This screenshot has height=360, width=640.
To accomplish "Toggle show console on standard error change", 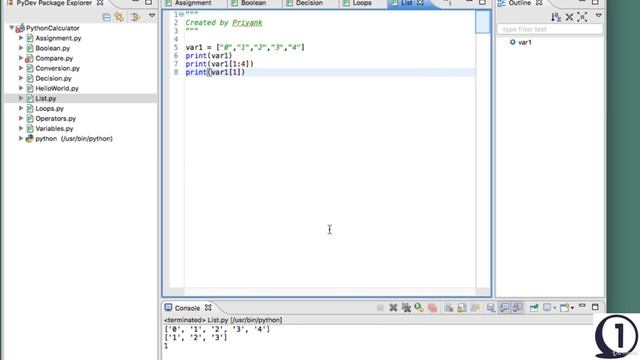I will click(x=518, y=307).
